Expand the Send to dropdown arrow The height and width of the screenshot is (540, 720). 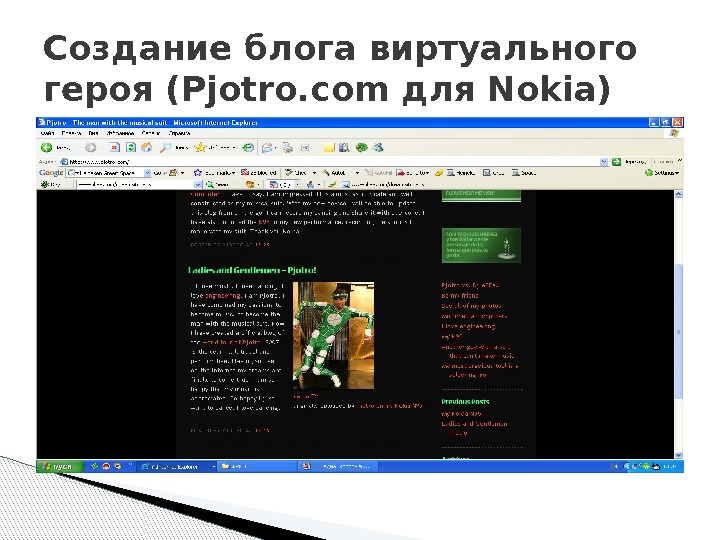point(427,173)
